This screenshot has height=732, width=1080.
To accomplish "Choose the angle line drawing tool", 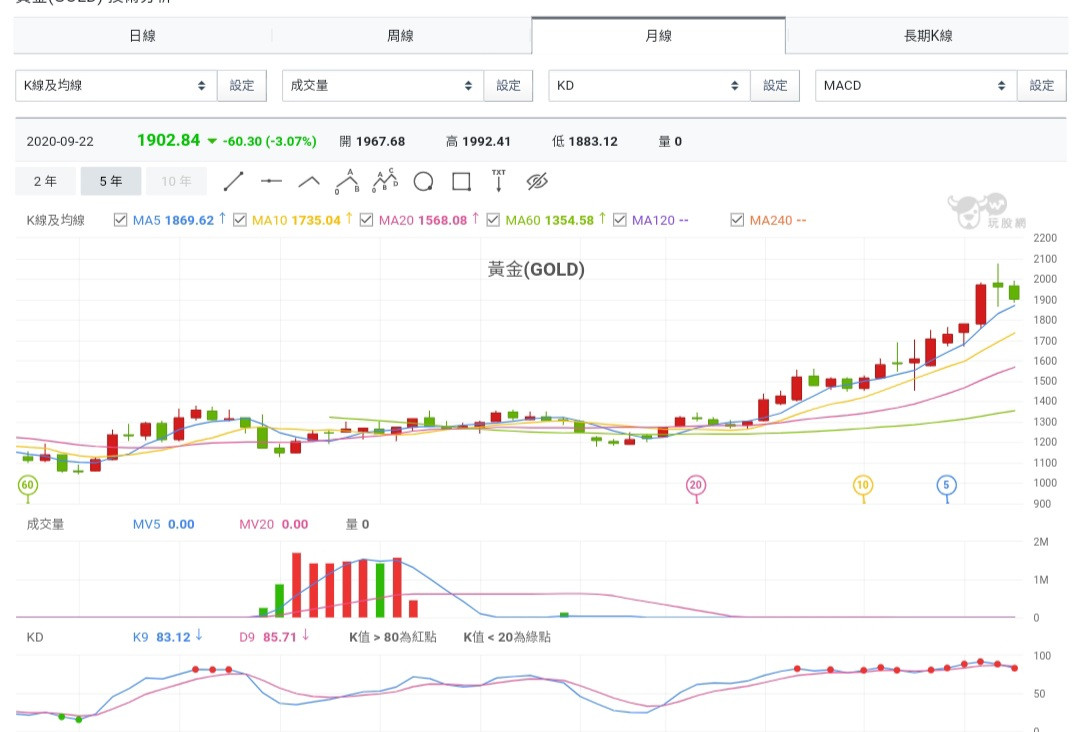I will [309, 181].
